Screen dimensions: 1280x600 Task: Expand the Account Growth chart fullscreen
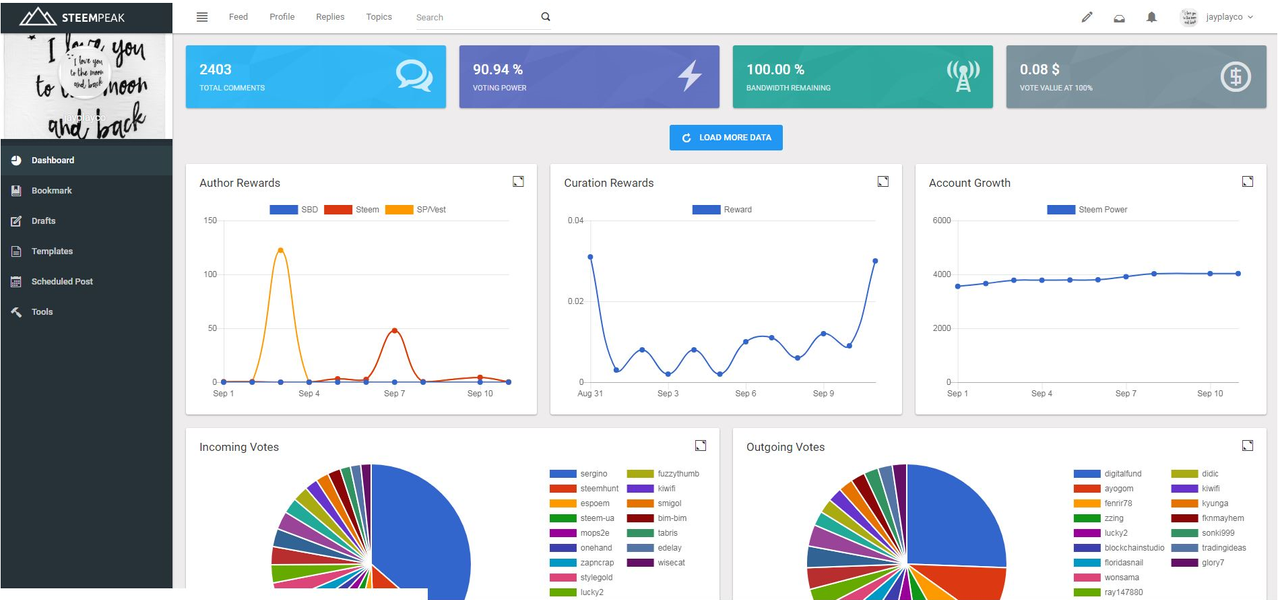click(x=1247, y=181)
